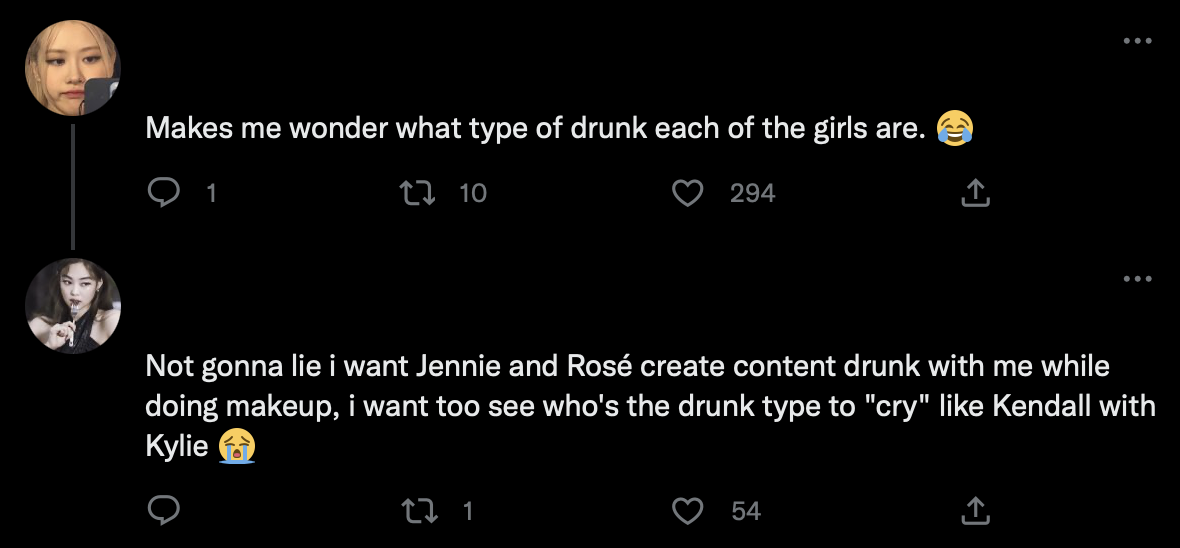The image size is (1180, 548).
Task: Open more options on the second tweet
Action: pos(1138,278)
